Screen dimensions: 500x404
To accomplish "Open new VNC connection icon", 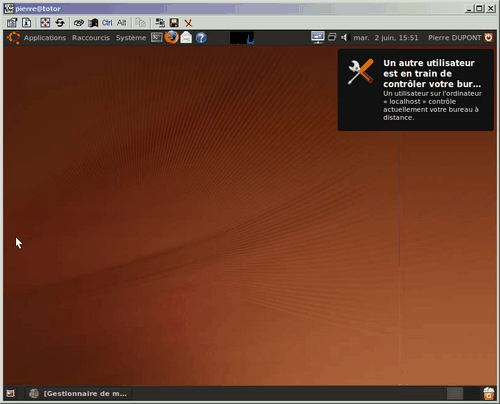I will [x=160, y=23].
